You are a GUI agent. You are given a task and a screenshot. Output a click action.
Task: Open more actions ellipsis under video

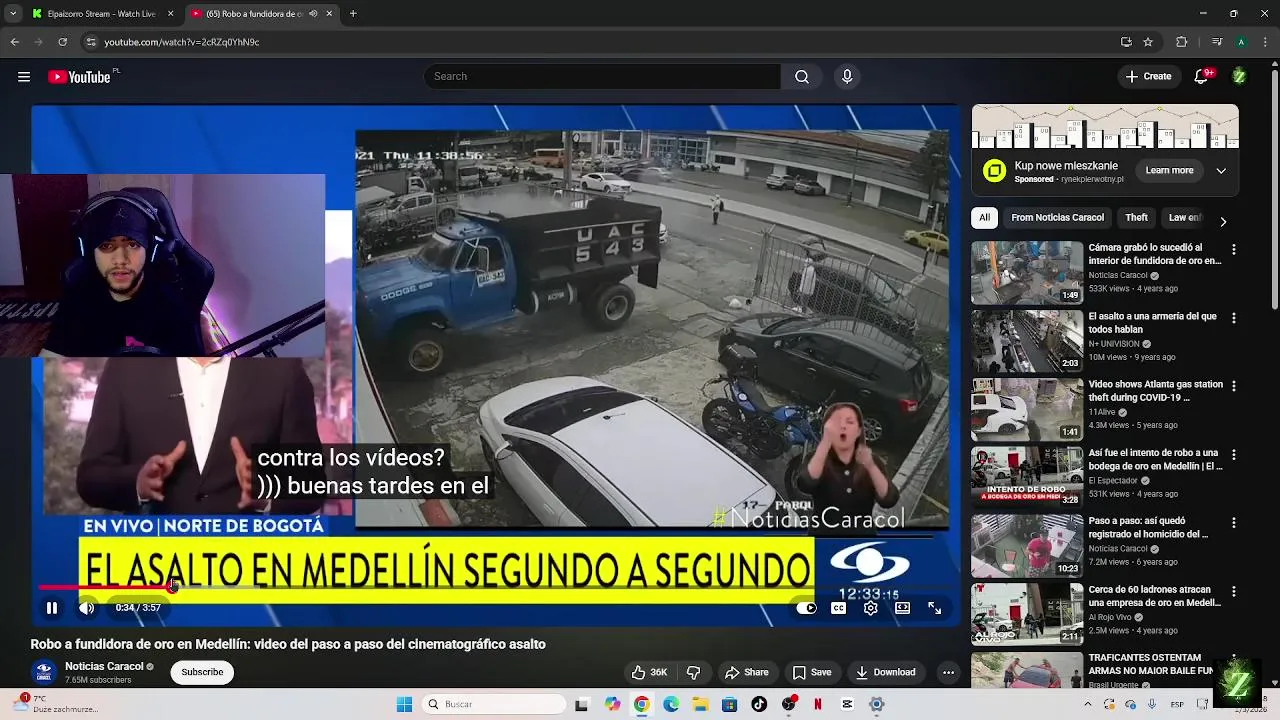(x=948, y=672)
